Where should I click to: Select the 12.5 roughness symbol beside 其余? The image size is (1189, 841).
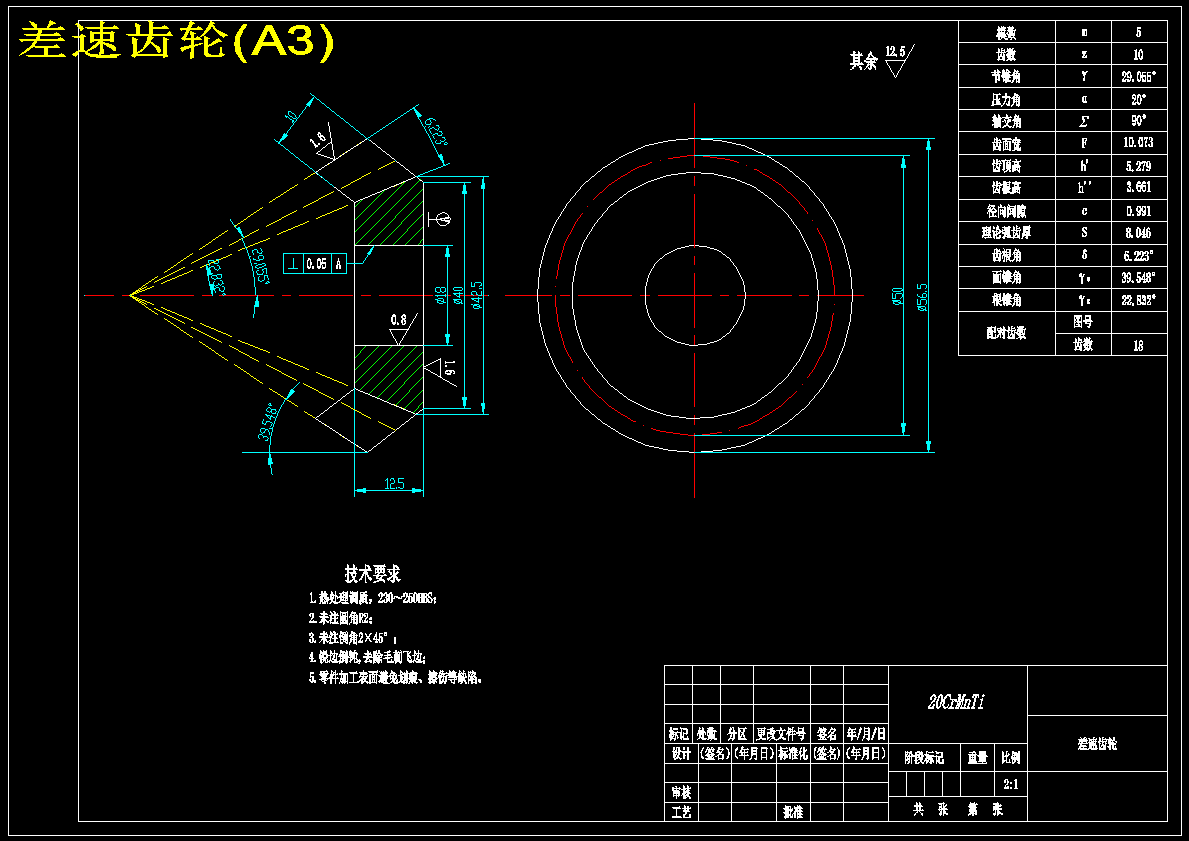coord(899,60)
